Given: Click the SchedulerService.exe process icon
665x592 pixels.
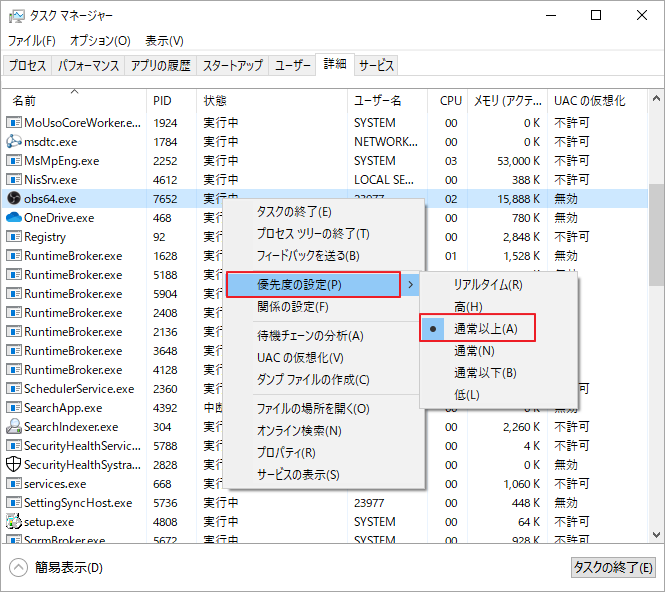Looking at the screenshot, I should [14, 388].
